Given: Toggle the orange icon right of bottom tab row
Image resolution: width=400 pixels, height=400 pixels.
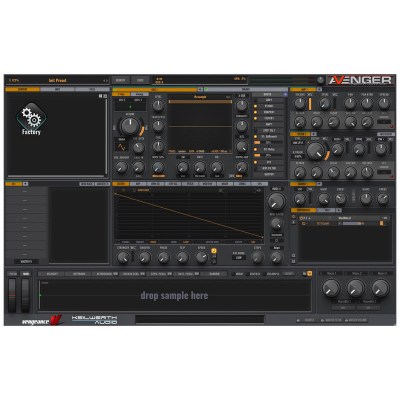Looking at the screenshot, I should 310,274.
